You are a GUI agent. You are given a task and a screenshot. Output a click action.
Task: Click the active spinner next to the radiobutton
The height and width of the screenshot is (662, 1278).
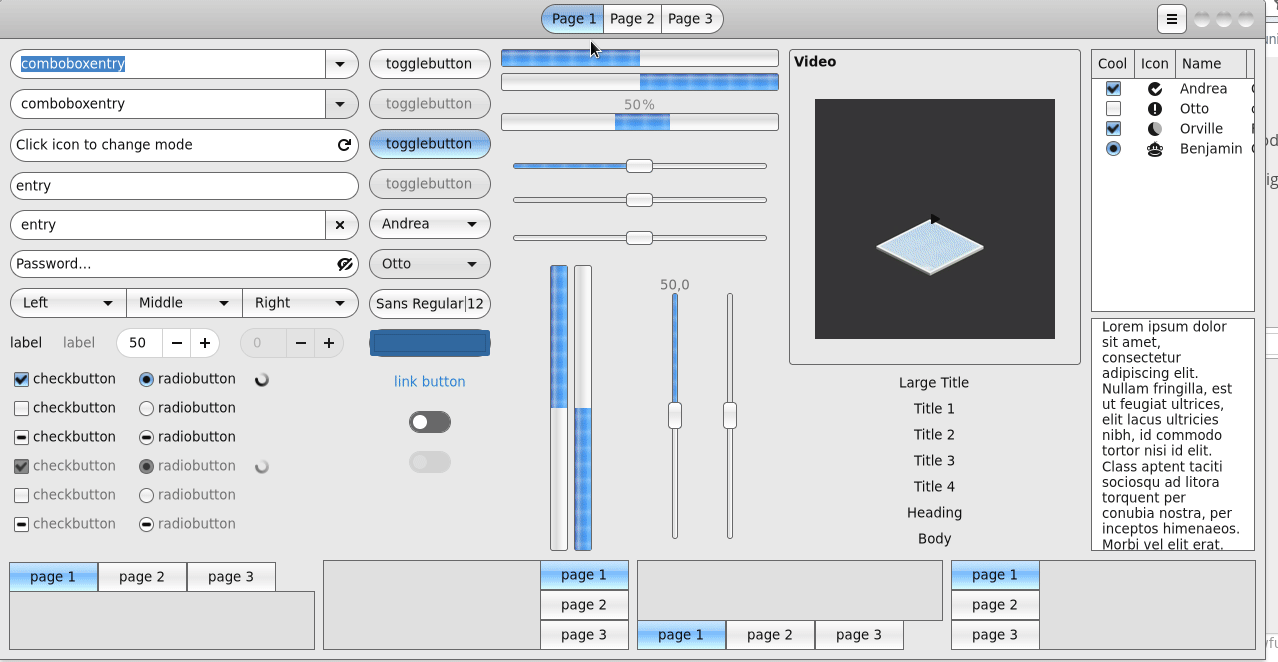263,379
